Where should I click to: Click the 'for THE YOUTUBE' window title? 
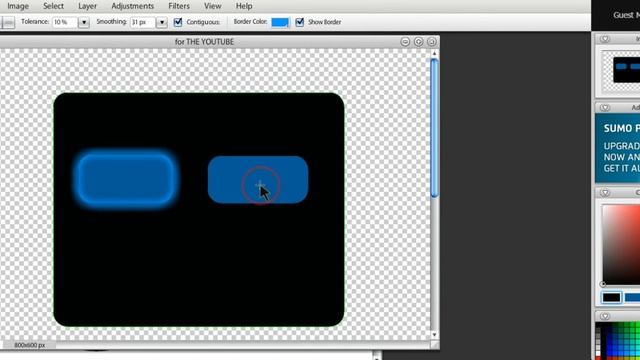pyautogui.click(x=204, y=42)
